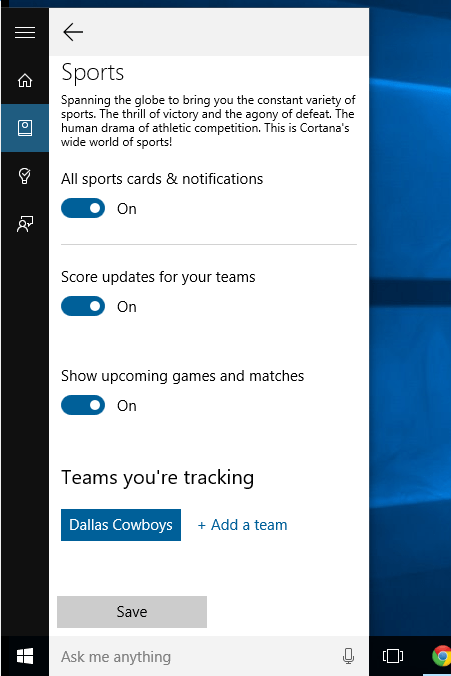The width and height of the screenshot is (451, 676).
Task: Turn off All sports cards & notifications
Action: (83, 208)
